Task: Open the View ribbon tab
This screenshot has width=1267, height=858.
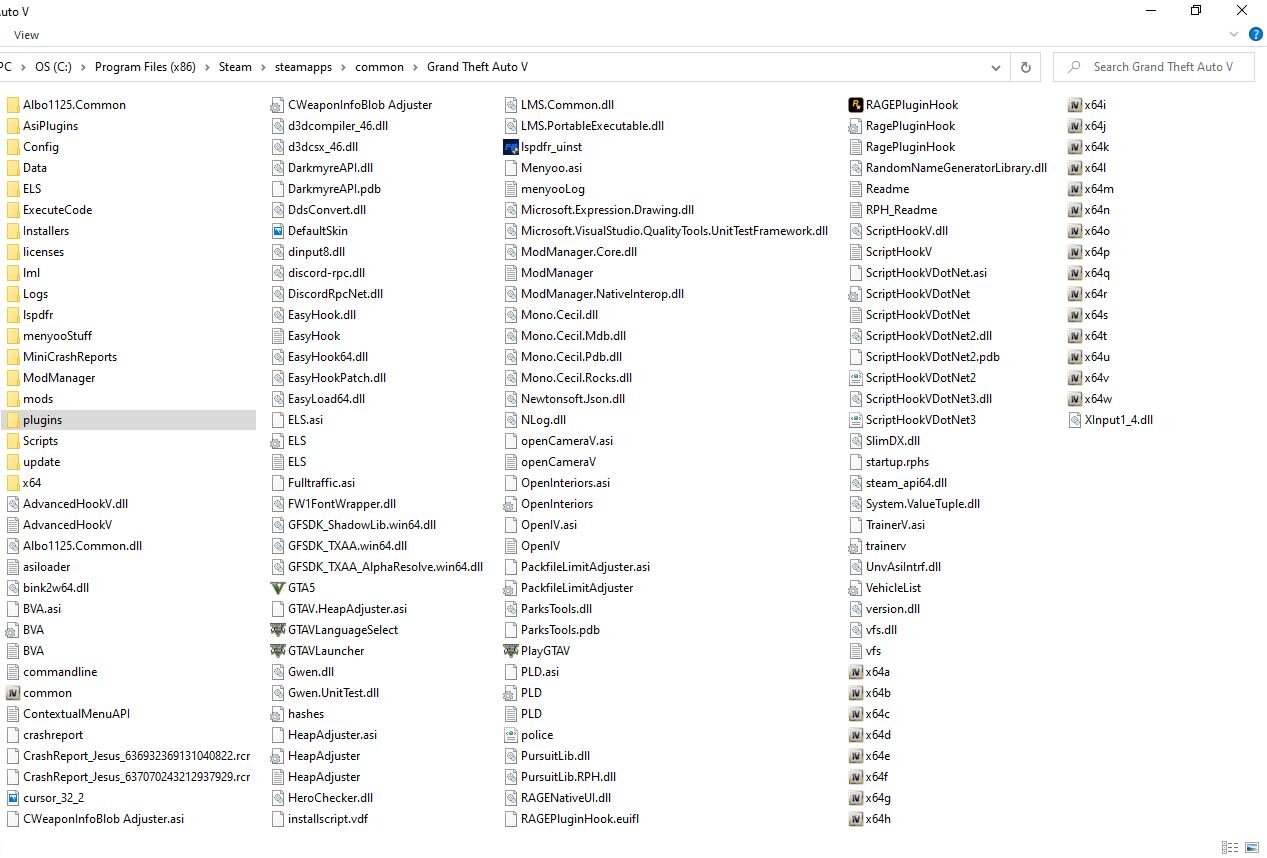Action: 27,35
